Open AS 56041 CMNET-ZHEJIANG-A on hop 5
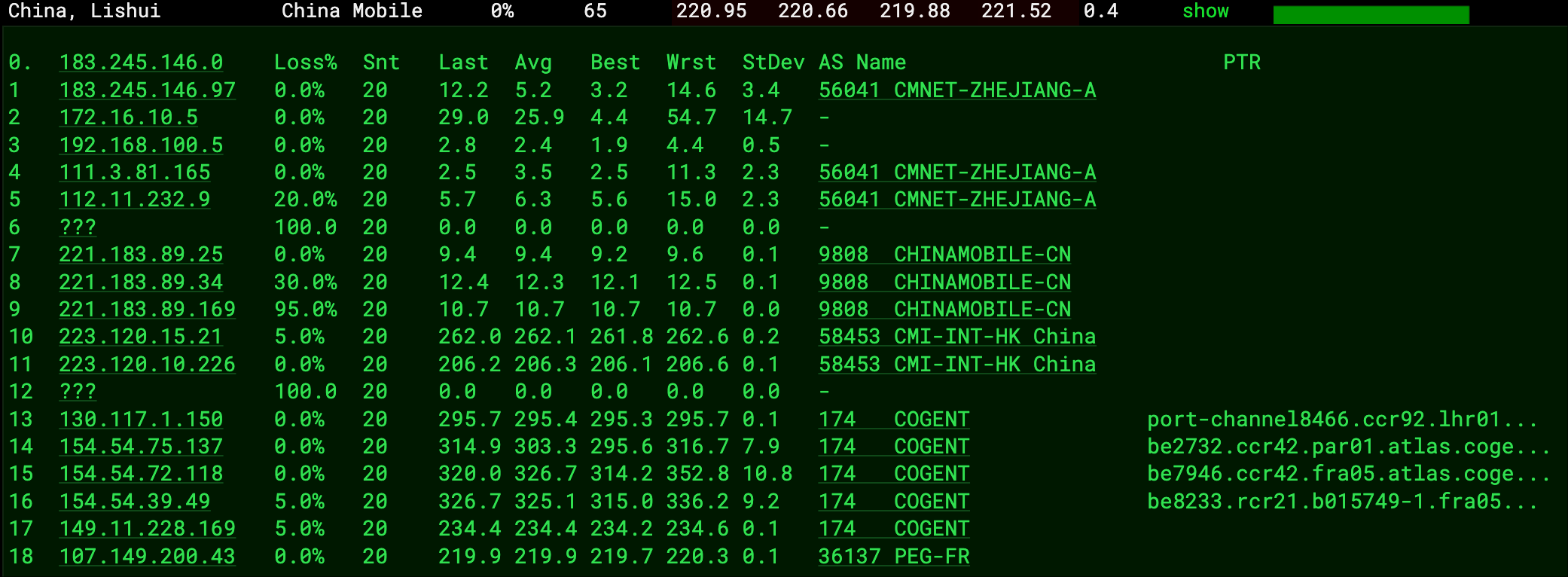 tap(957, 200)
